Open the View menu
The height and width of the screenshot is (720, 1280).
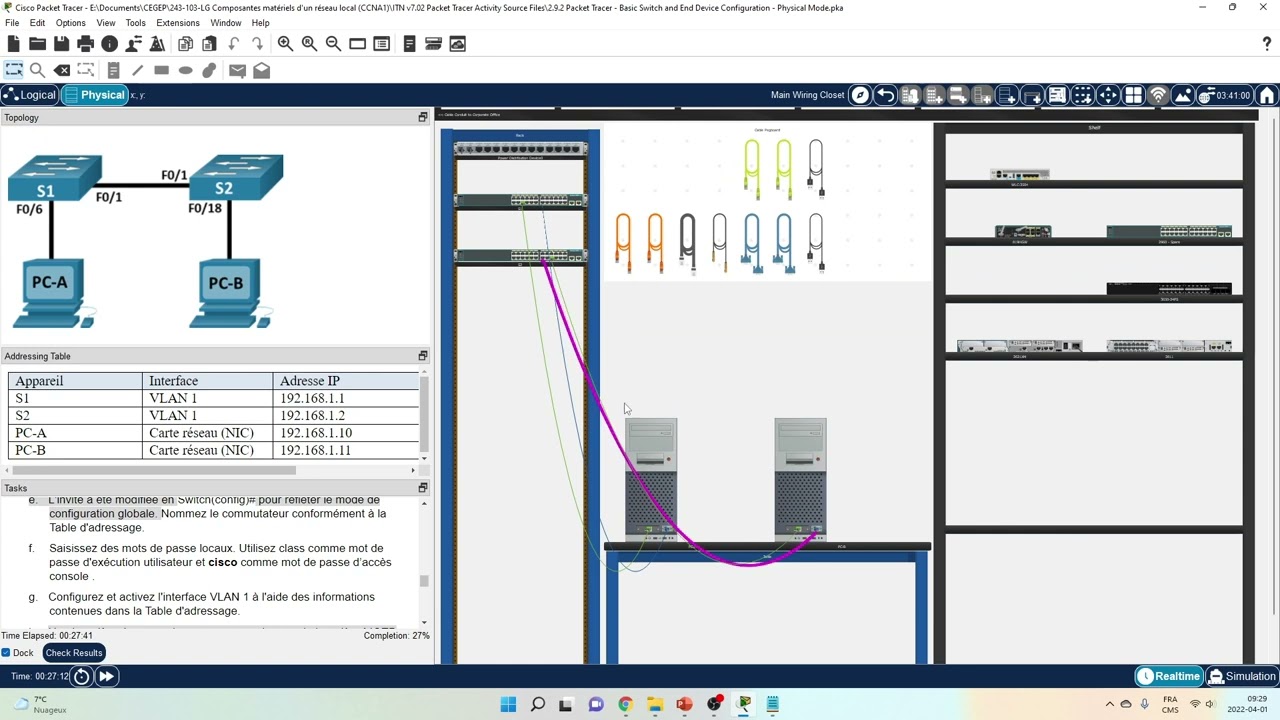point(105,23)
